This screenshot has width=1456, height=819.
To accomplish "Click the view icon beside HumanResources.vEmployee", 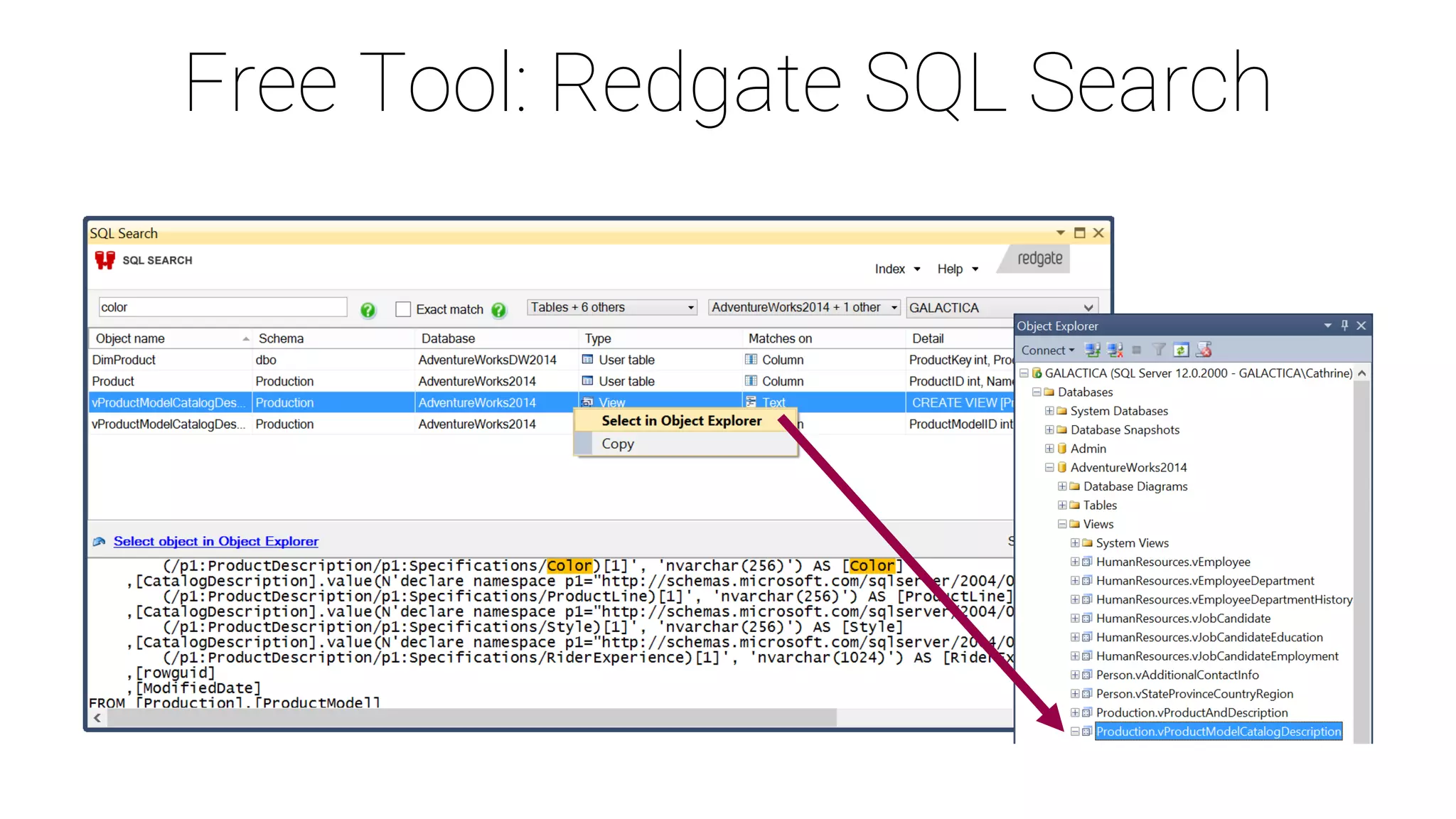I will click(x=1087, y=562).
